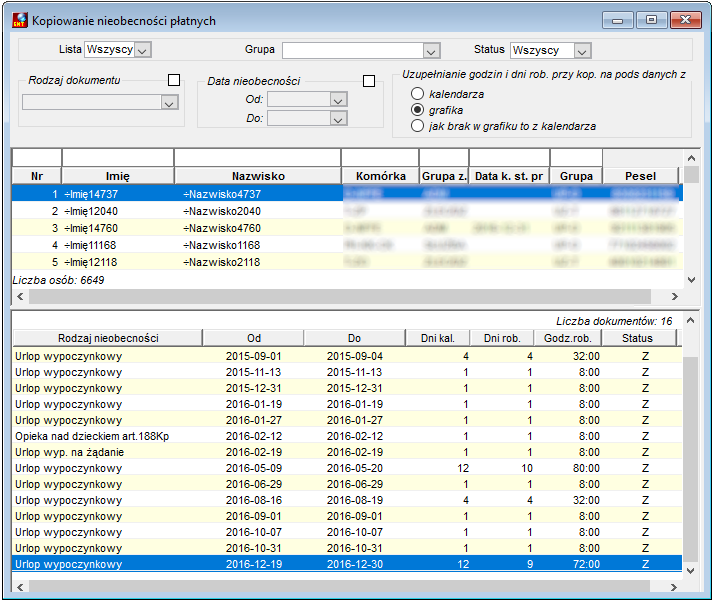Click the Dni kal. column header

click(437, 338)
